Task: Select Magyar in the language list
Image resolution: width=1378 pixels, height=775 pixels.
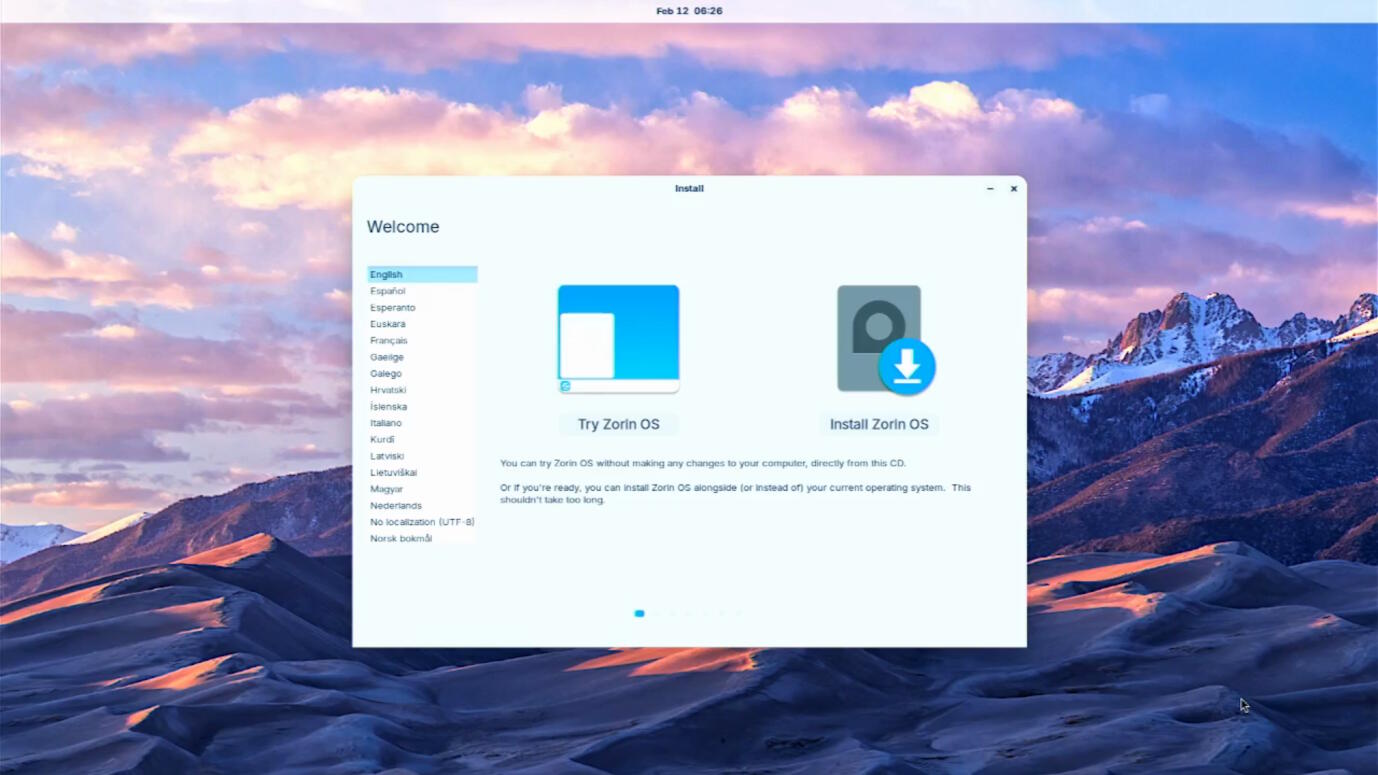Action: 422,489
